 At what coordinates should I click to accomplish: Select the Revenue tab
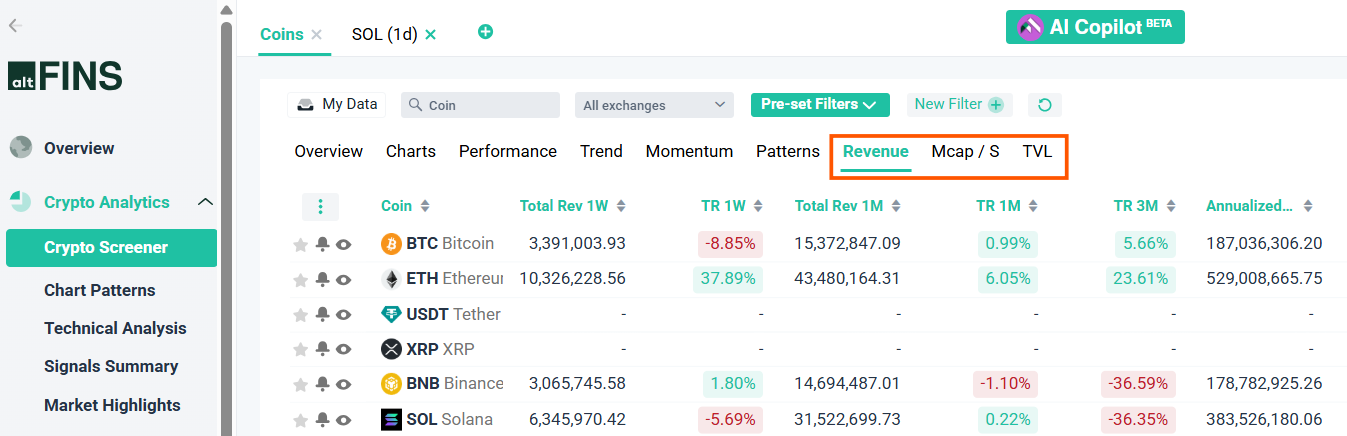click(x=876, y=152)
